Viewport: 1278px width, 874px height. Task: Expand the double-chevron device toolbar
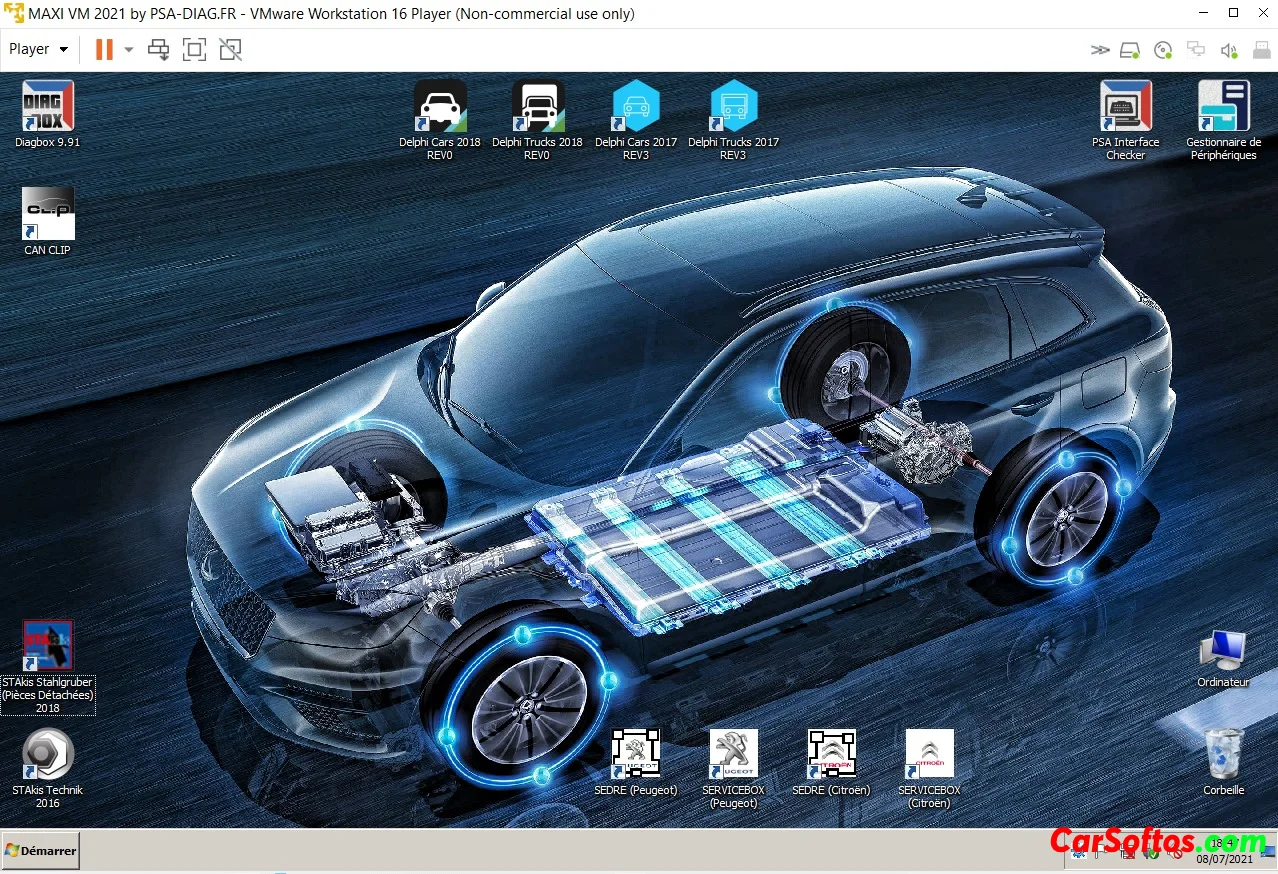[1100, 49]
